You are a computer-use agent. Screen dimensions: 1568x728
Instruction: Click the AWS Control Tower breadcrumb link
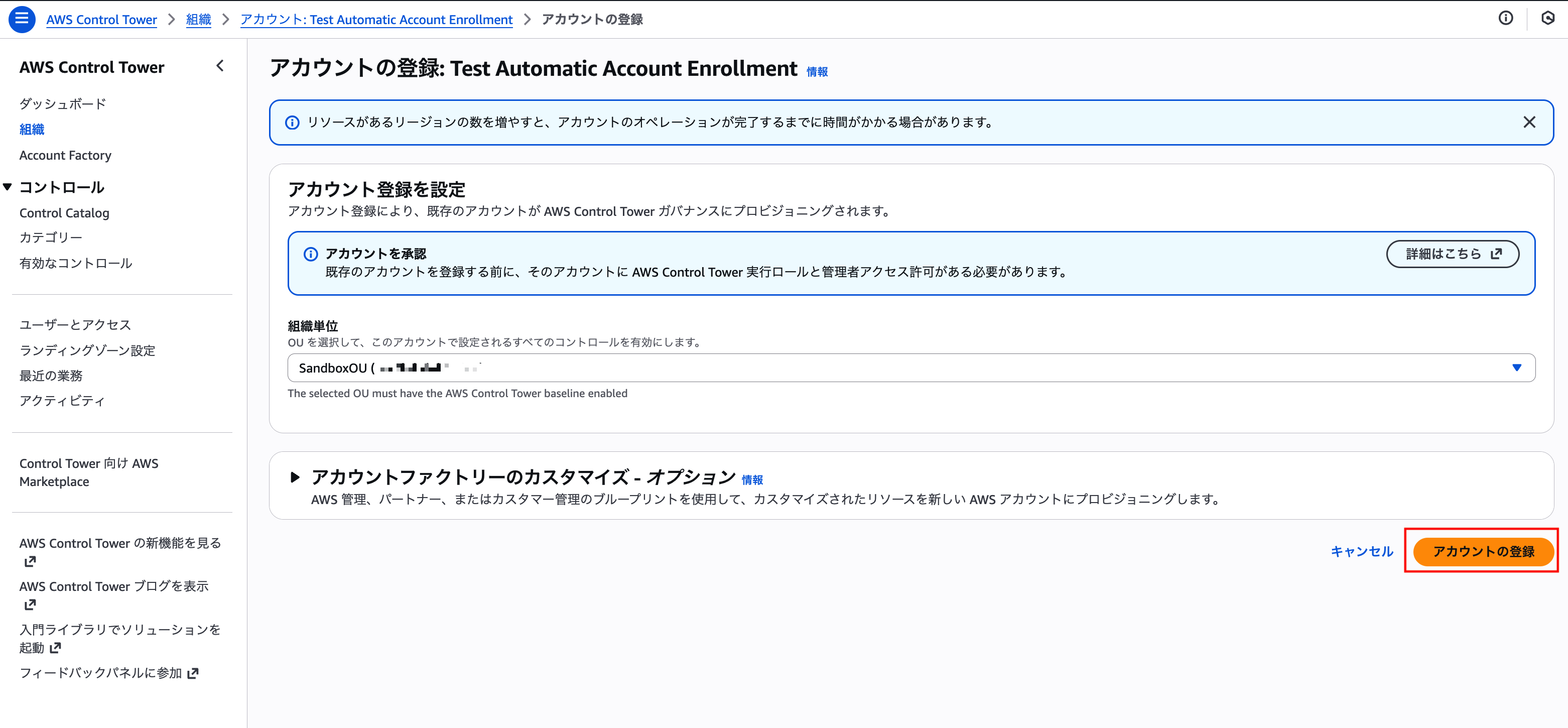101,19
